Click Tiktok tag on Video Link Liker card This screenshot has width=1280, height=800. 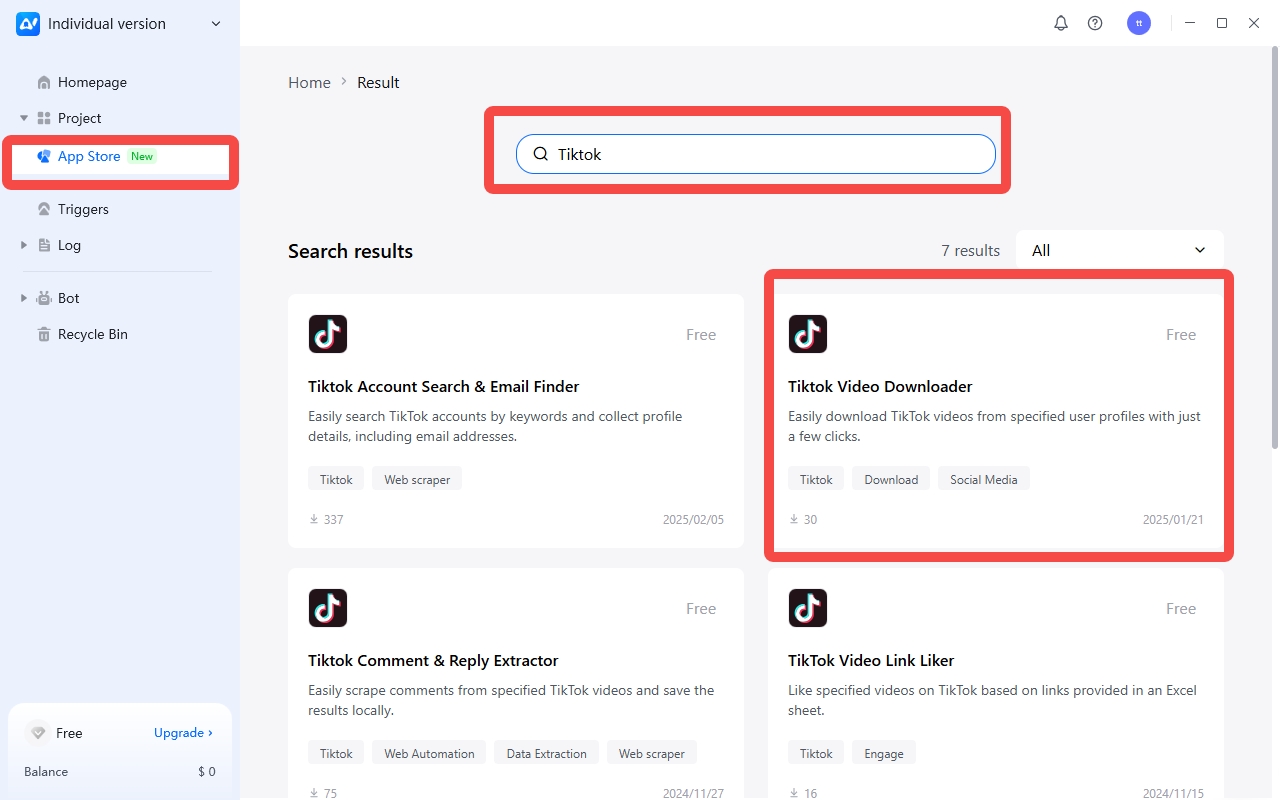(816, 753)
